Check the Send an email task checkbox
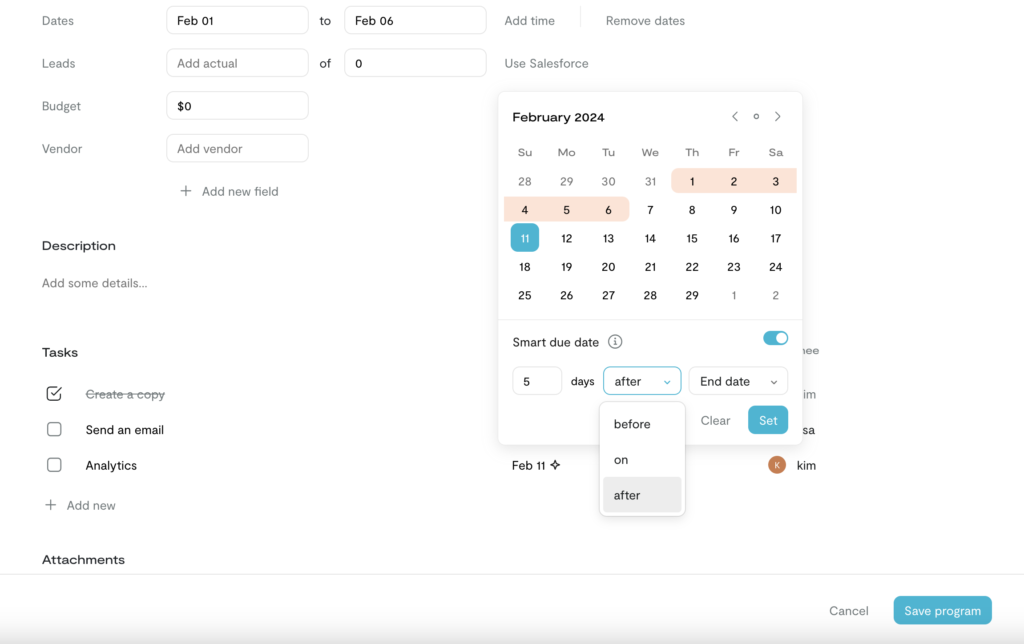The height and width of the screenshot is (644, 1024). [x=54, y=430]
